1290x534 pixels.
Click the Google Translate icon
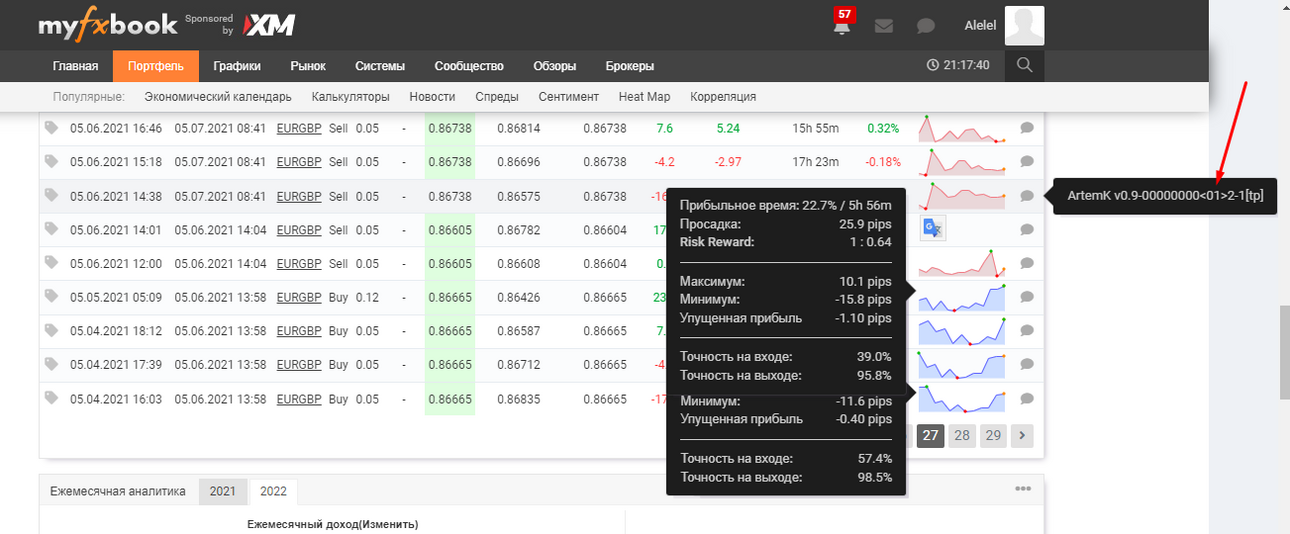tap(933, 229)
